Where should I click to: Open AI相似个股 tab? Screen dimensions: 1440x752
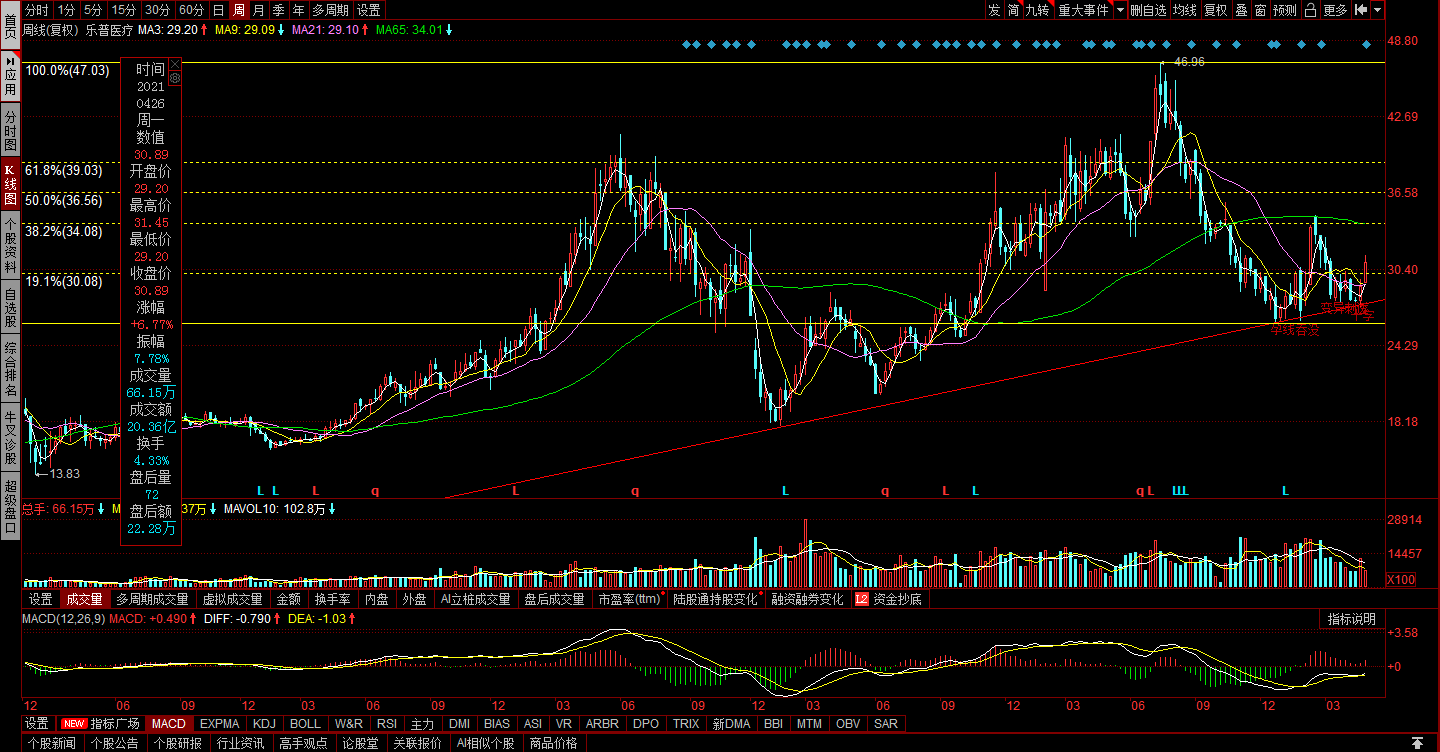point(486,743)
